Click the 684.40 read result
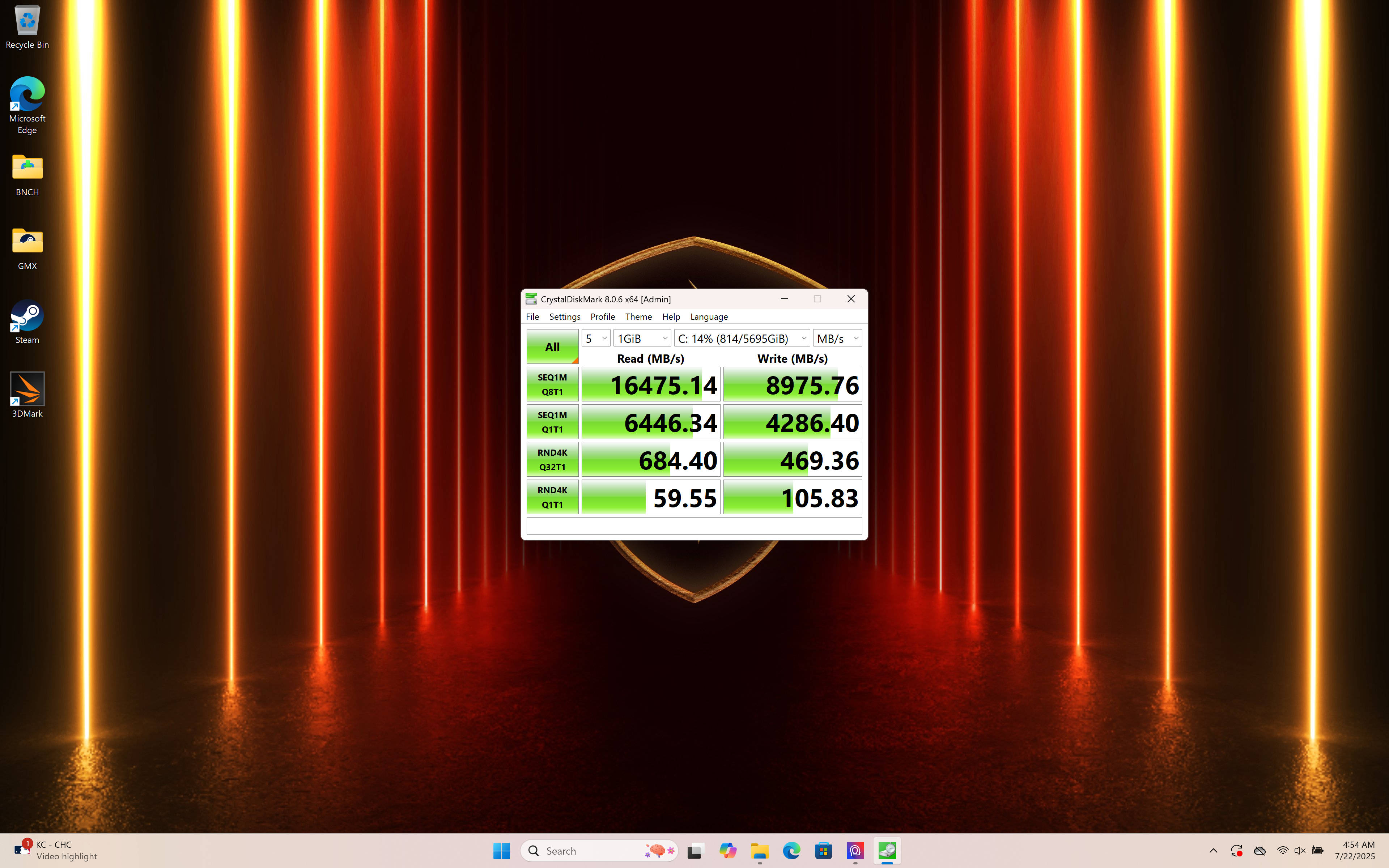1389x868 pixels. [x=651, y=460]
